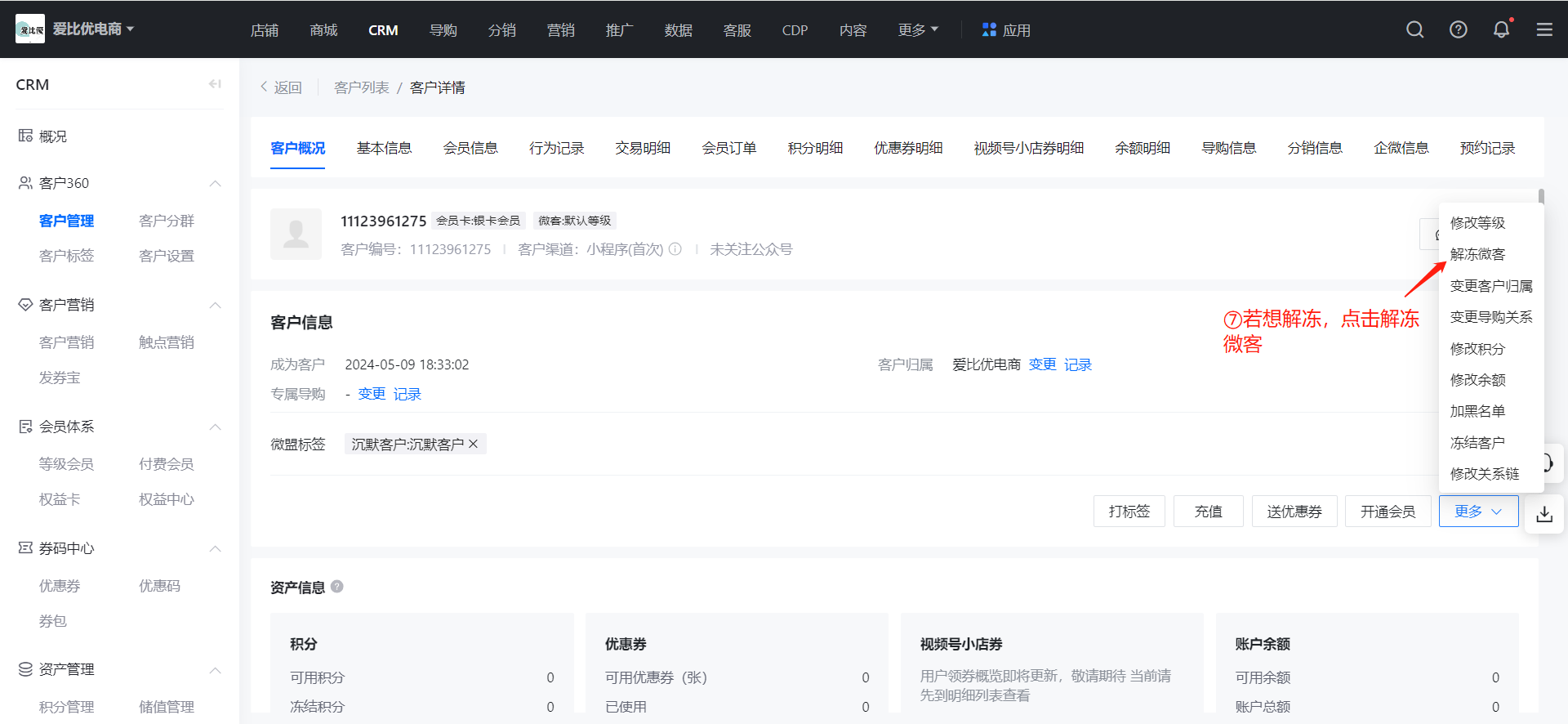
Task: Open 客户列表 breadcrumb link
Action: tap(362, 87)
